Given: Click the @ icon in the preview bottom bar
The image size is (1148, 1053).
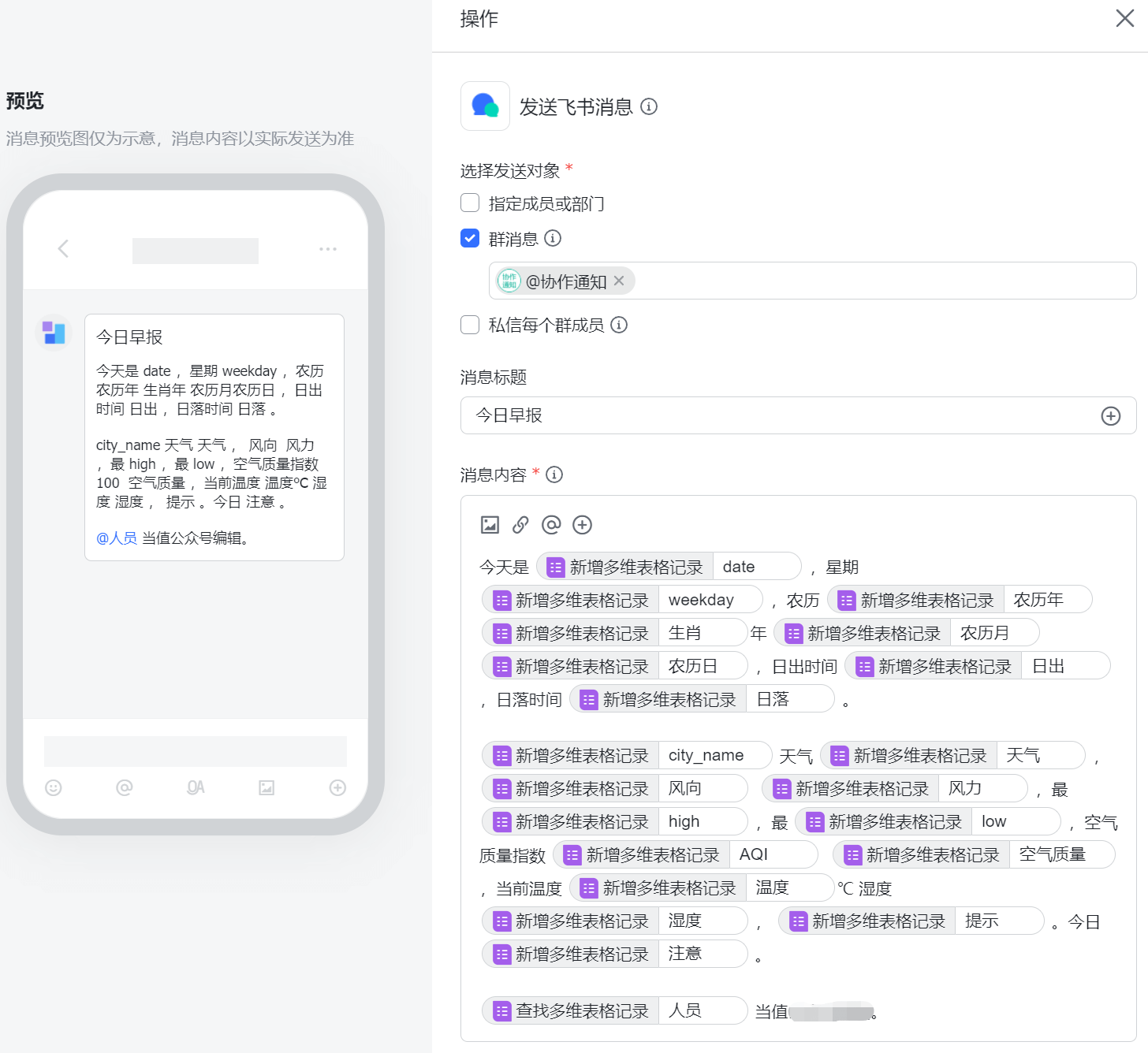Looking at the screenshot, I should point(124,787).
